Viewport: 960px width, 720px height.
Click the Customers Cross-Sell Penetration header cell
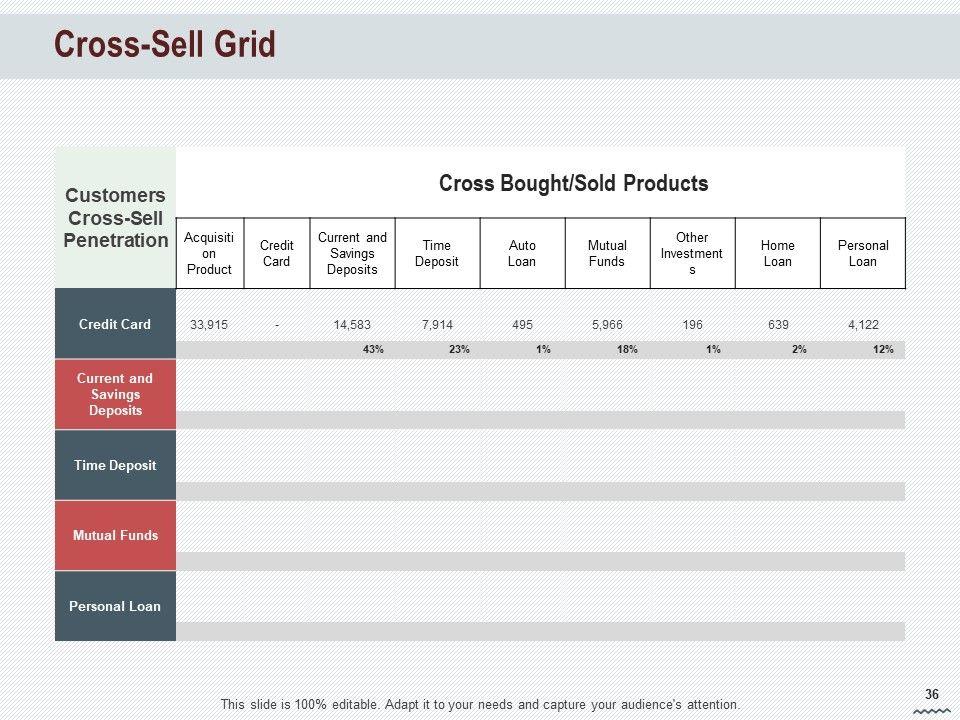coord(116,218)
